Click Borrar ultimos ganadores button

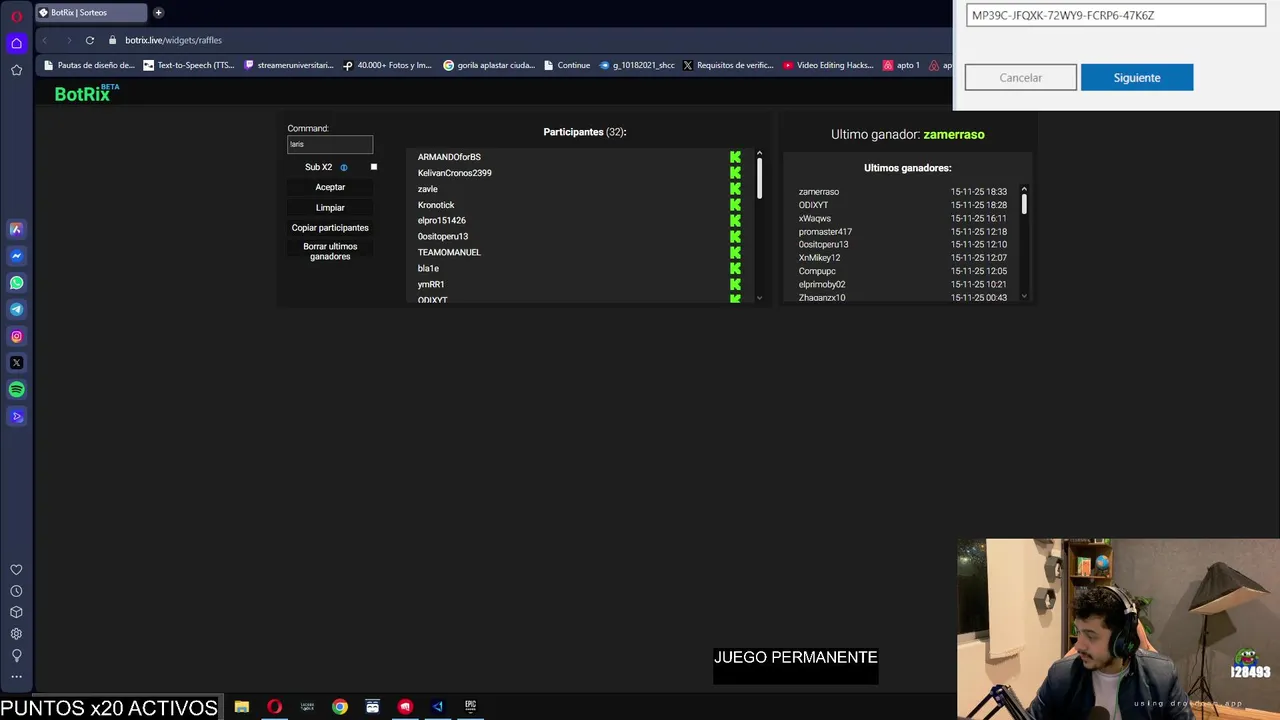tap(330, 251)
